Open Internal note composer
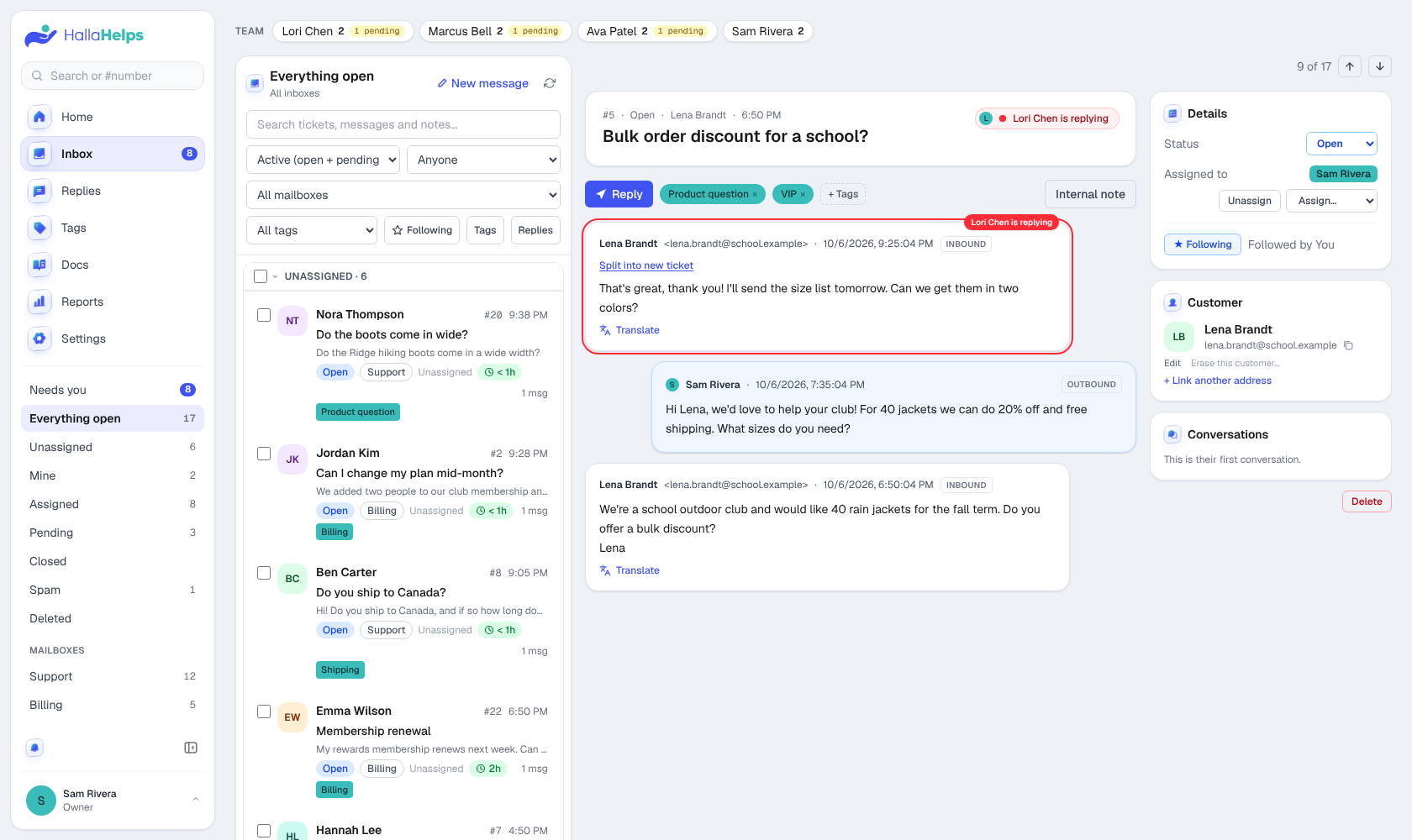Viewport: 1412px width, 840px height. [1090, 194]
